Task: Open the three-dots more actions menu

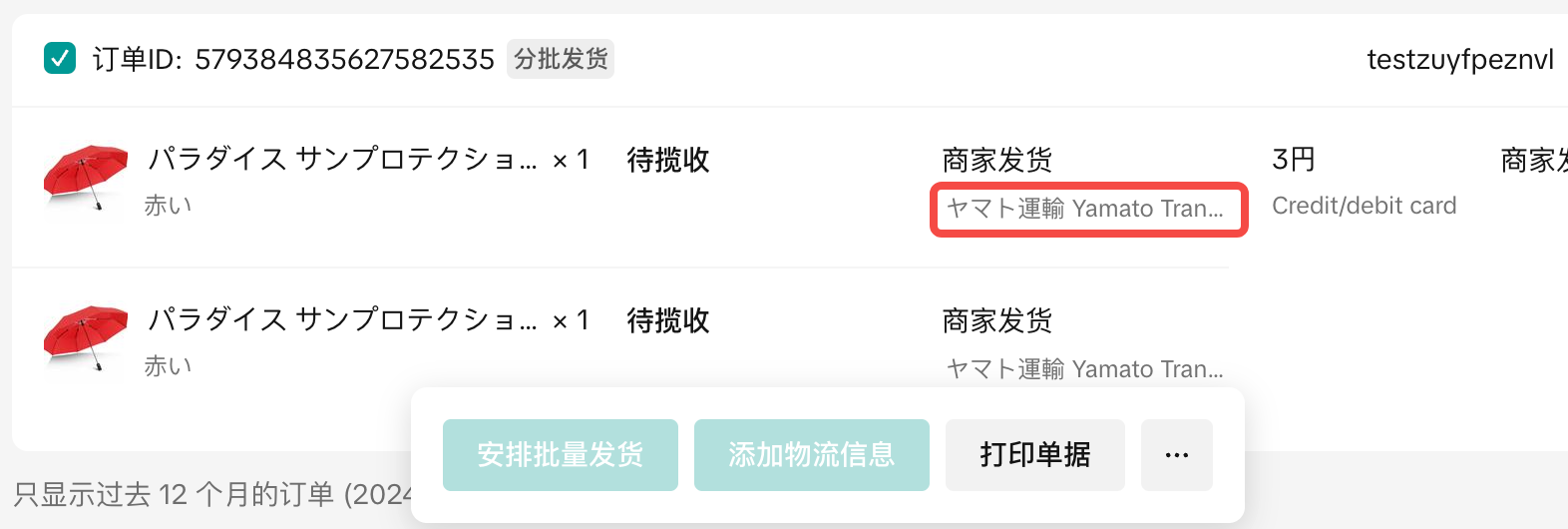Action: pos(1177,455)
